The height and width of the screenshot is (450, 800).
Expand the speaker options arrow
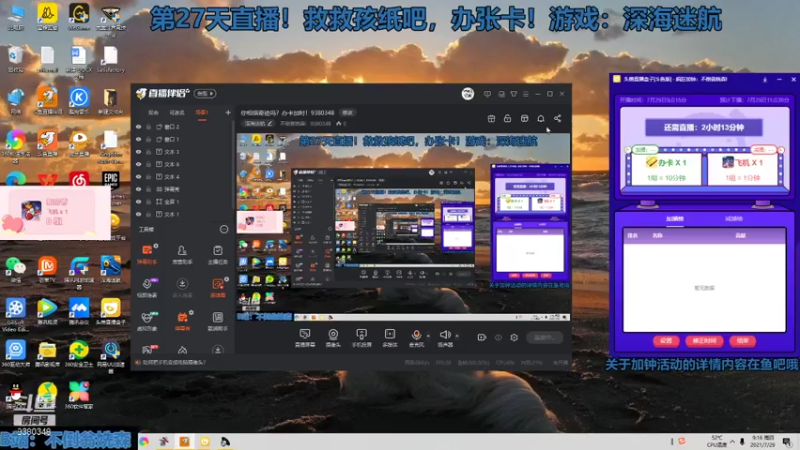click(457, 336)
